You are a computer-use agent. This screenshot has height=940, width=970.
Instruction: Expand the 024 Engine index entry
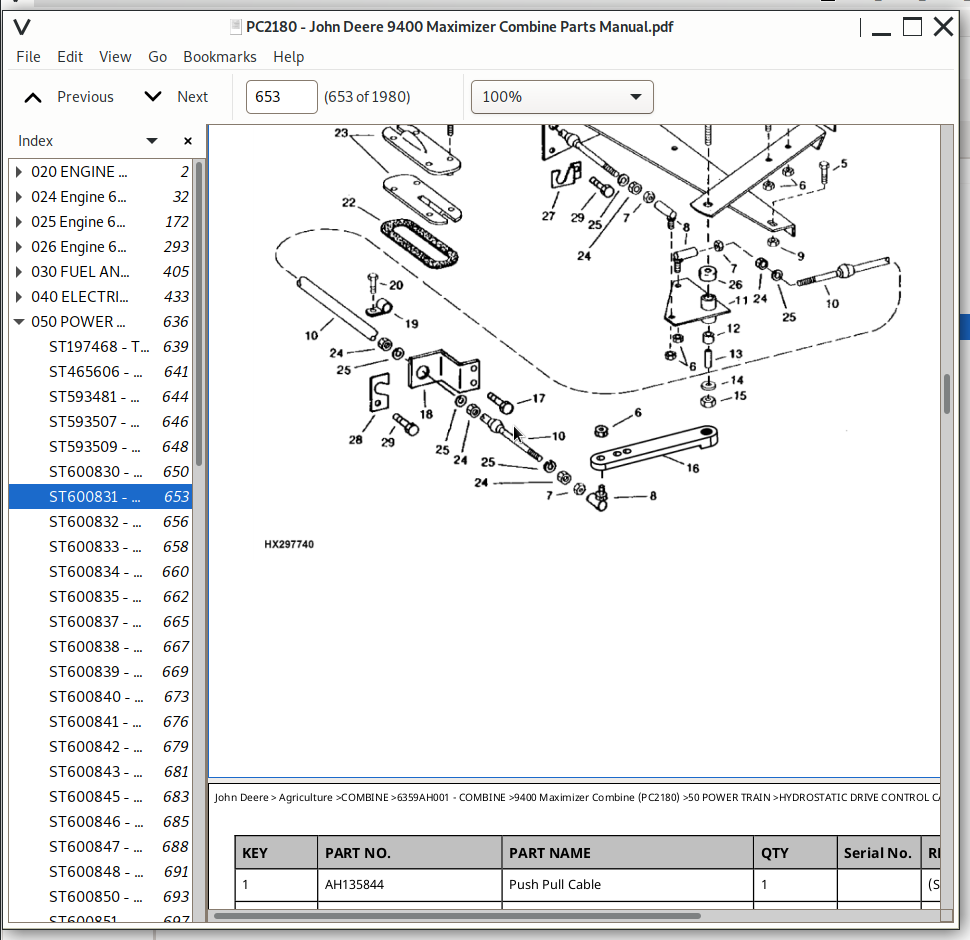[19, 197]
